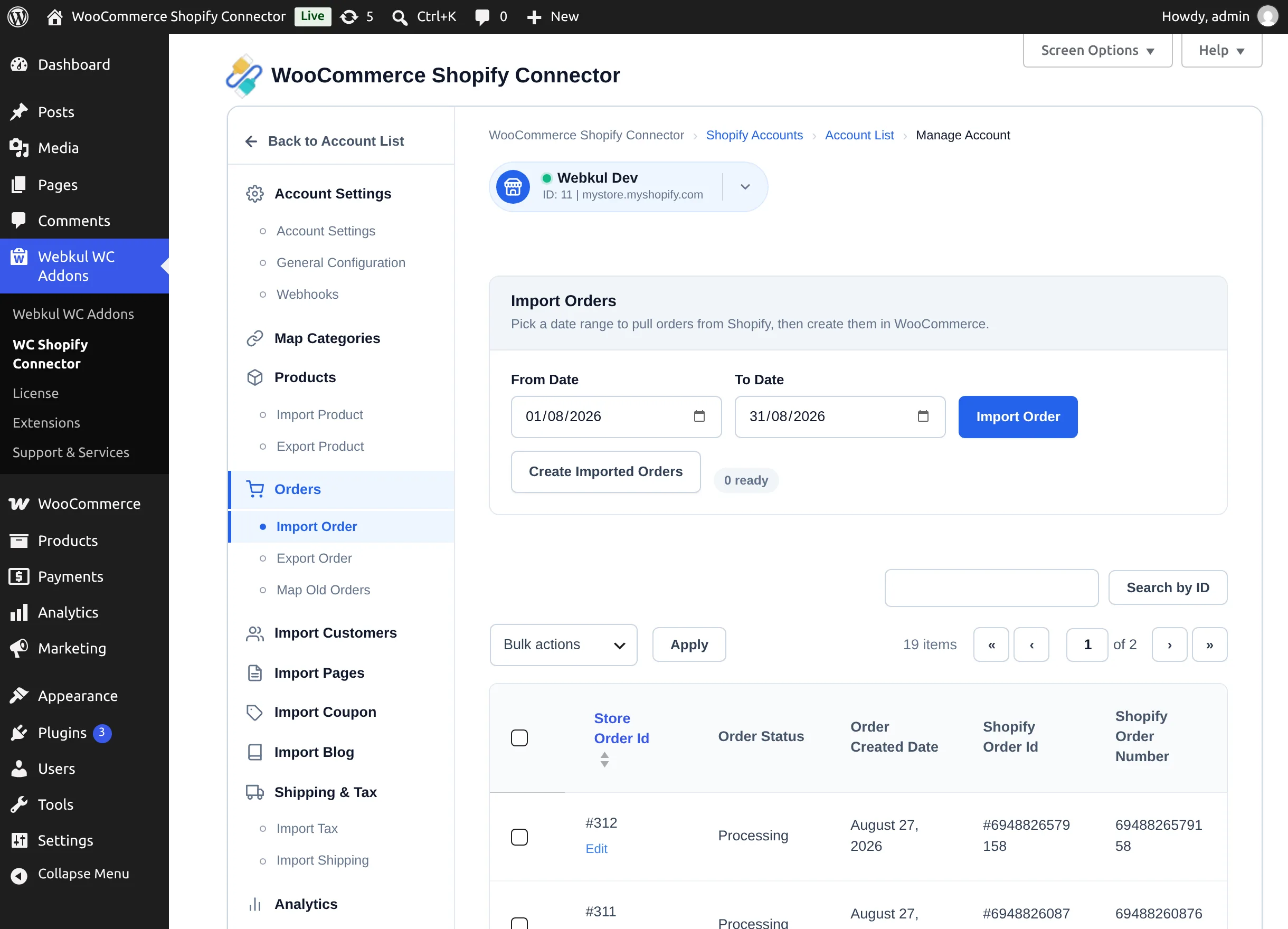Image resolution: width=1288 pixels, height=929 pixels.
Task: Open the New content menu in admin bar
Action: (552, 16)
